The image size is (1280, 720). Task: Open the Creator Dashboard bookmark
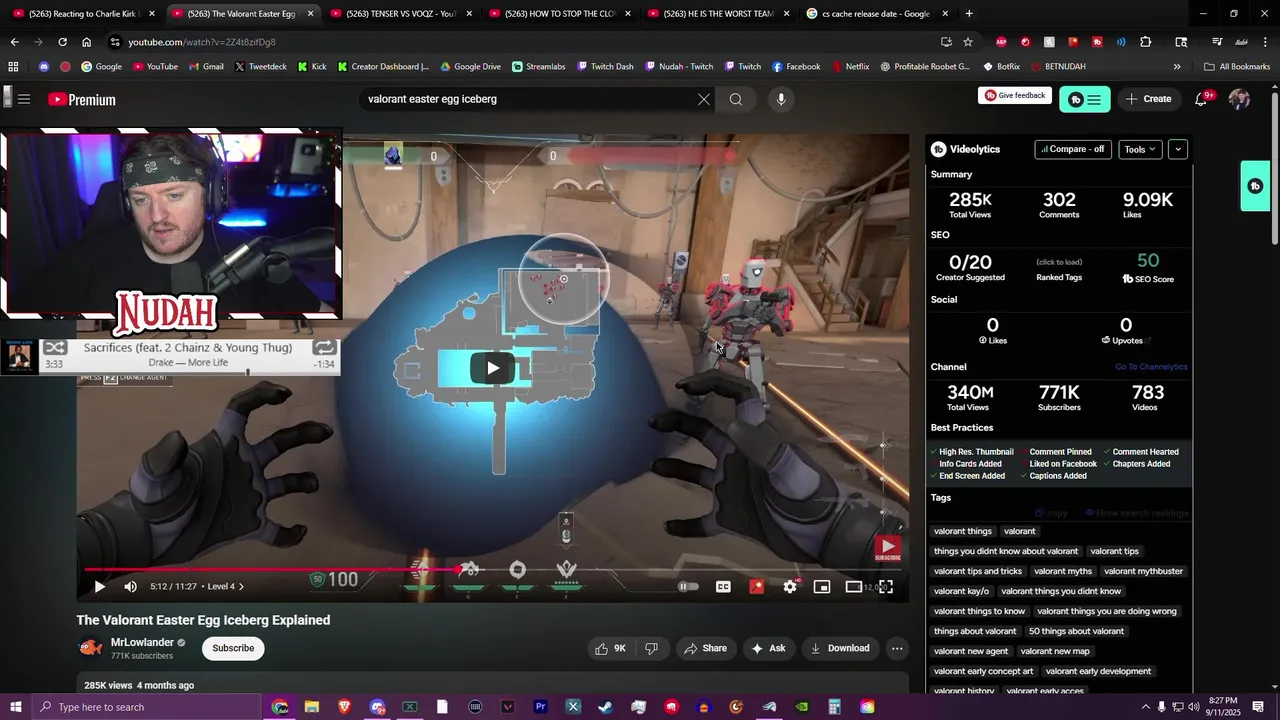coord(383,67)
